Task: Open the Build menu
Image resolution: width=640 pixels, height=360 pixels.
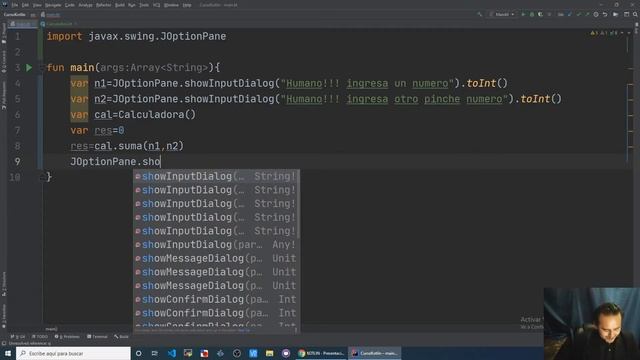Action: click(120, 5)
